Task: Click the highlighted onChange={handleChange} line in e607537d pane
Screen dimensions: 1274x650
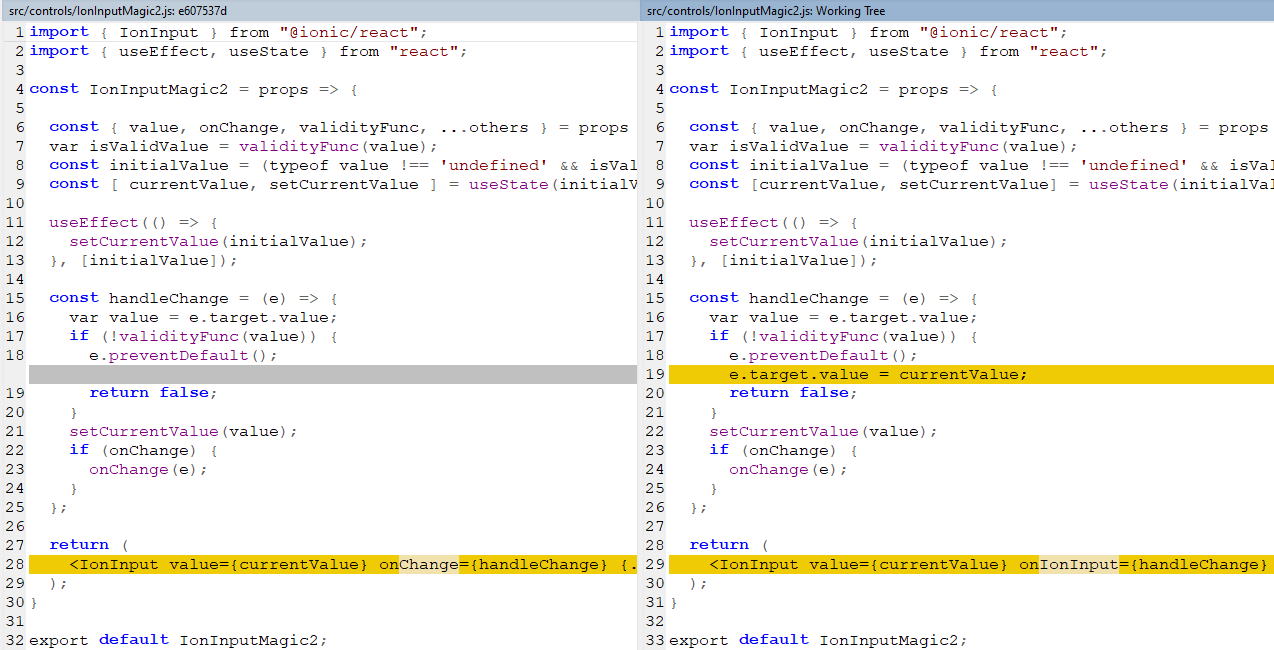Action: [332, 564]
